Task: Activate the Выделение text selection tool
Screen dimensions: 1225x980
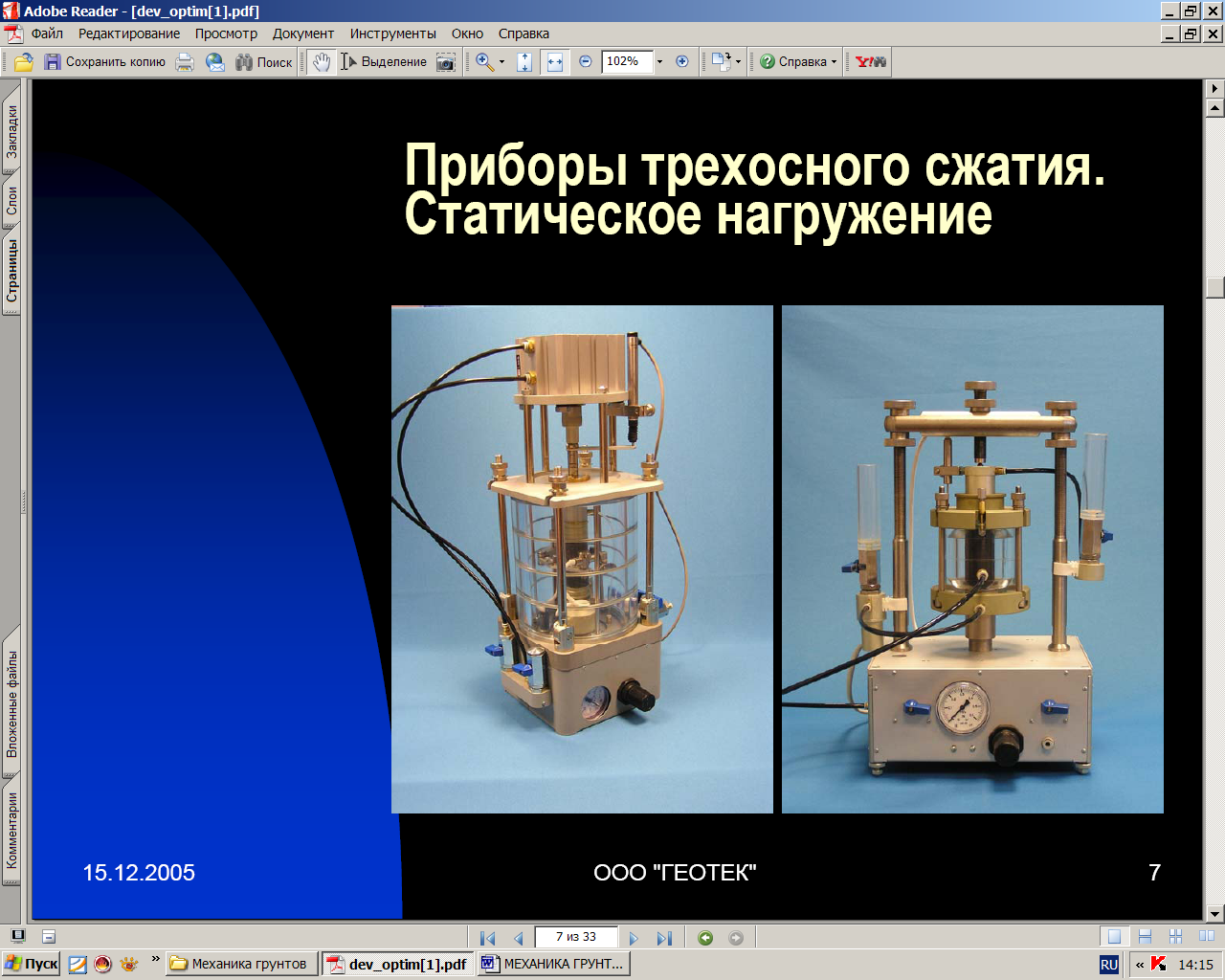Action: [x=384, y=62]
